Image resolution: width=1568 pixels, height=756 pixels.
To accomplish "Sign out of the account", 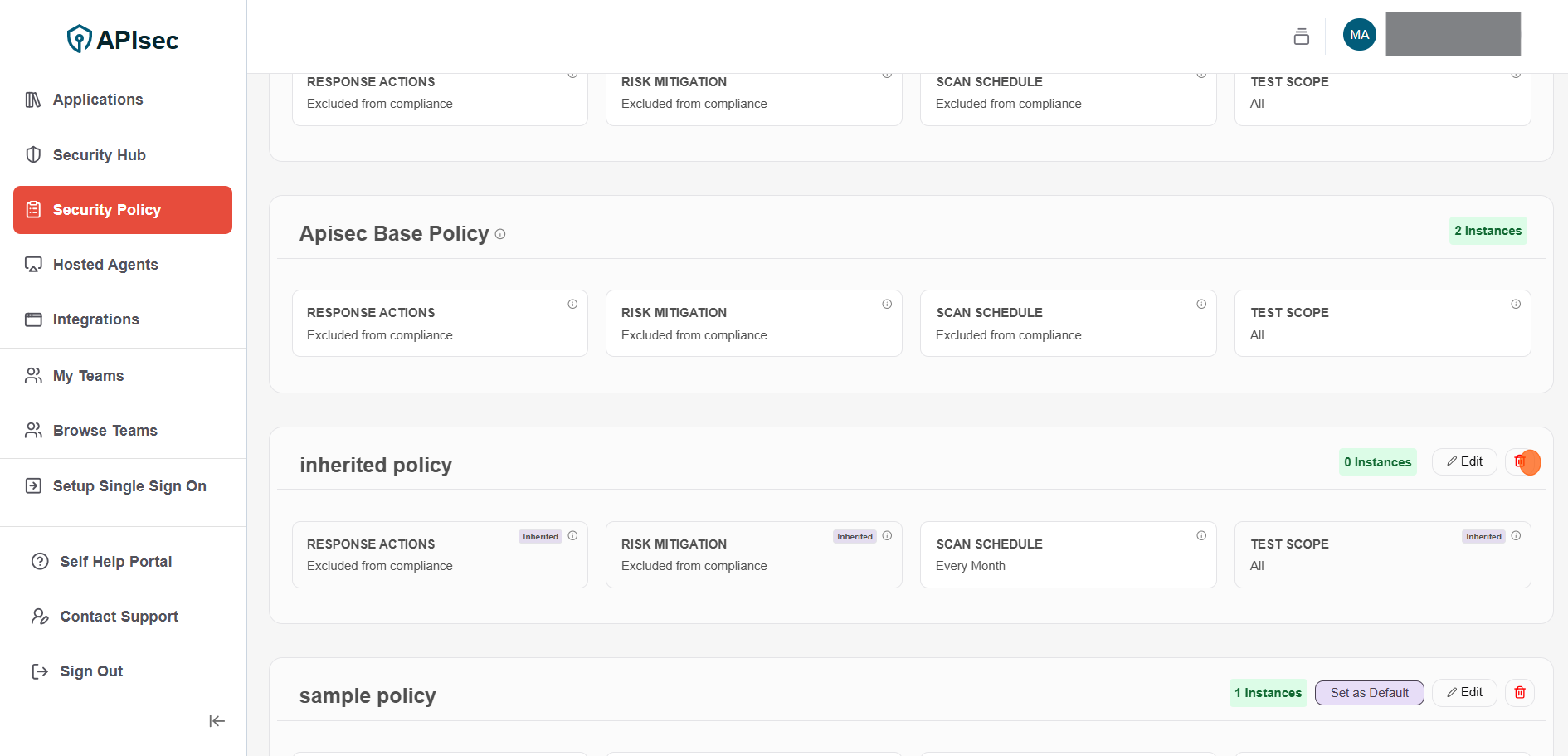I will [91, 671].
